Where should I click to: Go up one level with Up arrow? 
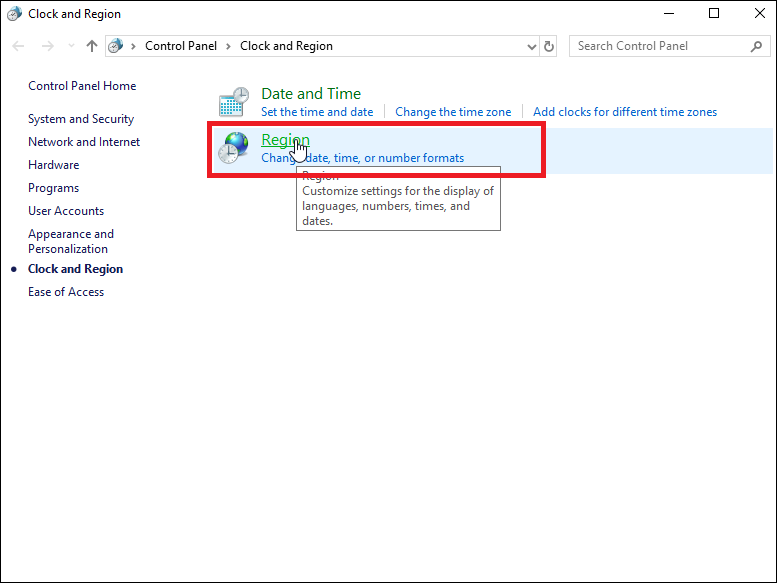[92, 46]
